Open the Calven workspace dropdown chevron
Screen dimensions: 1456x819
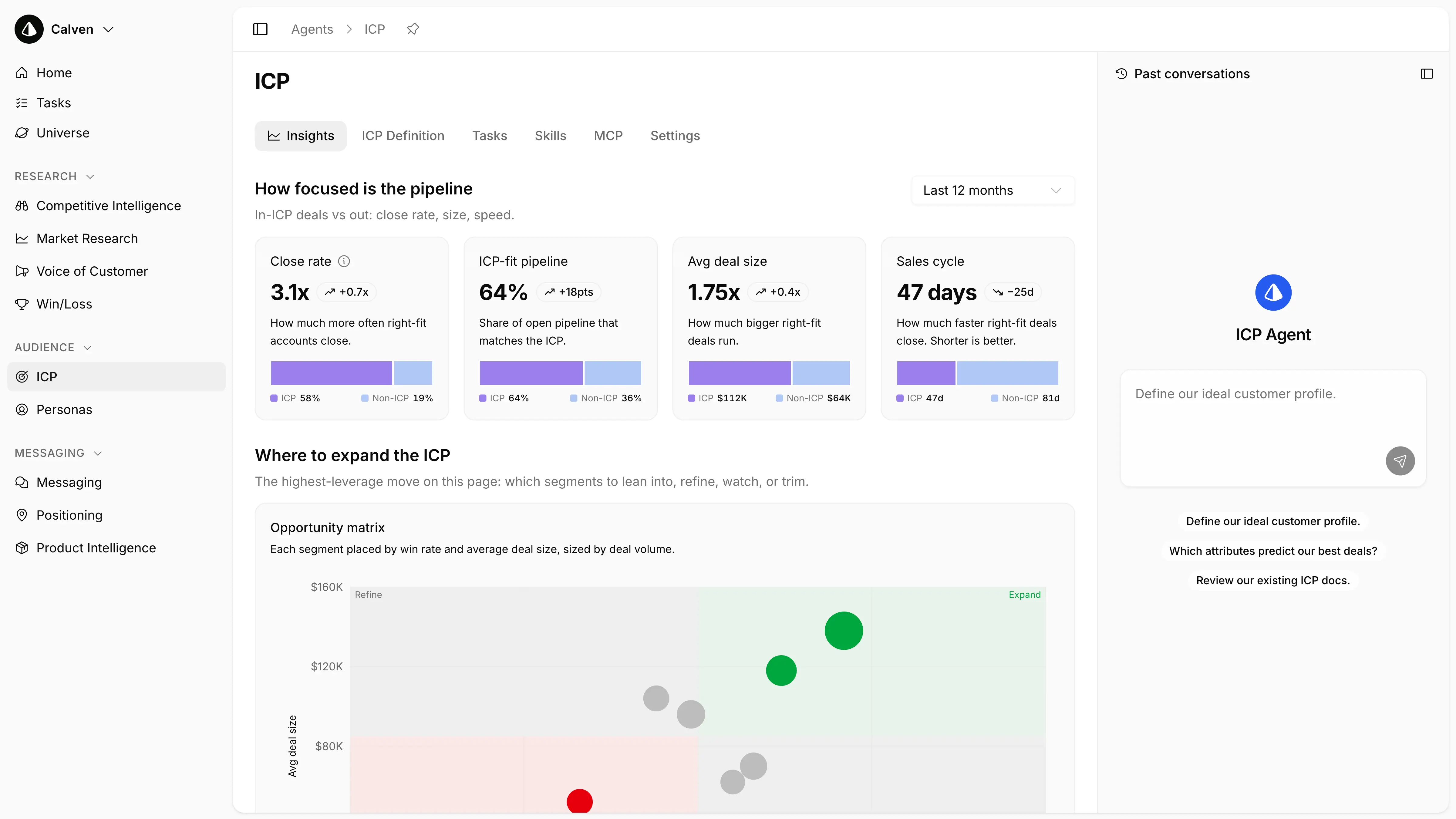click(109, 29)
